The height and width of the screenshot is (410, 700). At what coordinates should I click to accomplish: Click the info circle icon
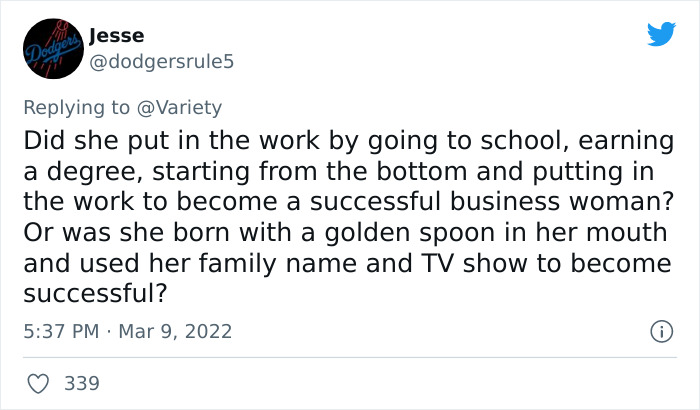point(659,332)
